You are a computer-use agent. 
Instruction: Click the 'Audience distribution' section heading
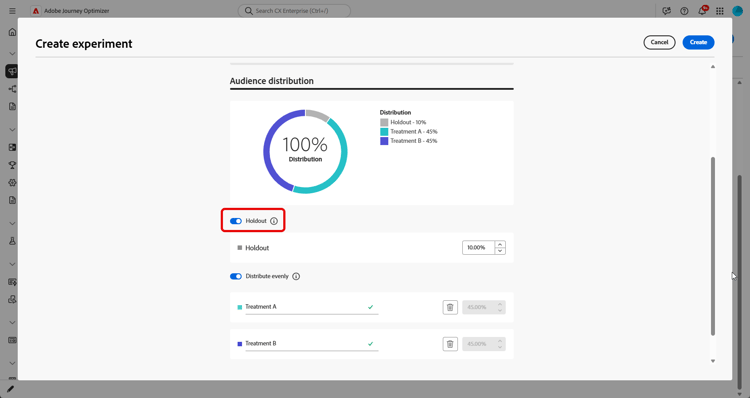tap(272, 81)
